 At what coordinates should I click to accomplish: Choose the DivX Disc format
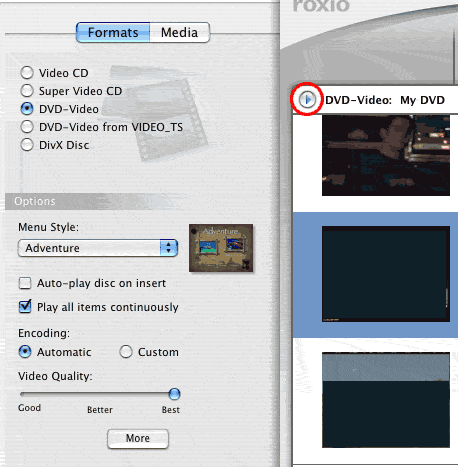click(27, 145)
